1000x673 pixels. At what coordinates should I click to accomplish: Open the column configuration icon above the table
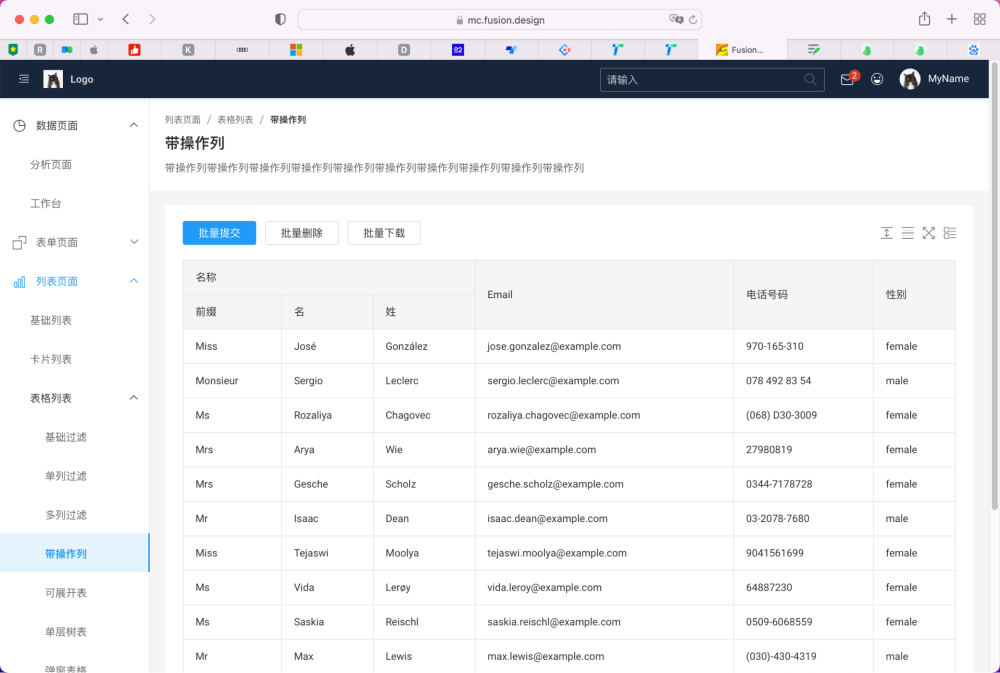point(949,232)
